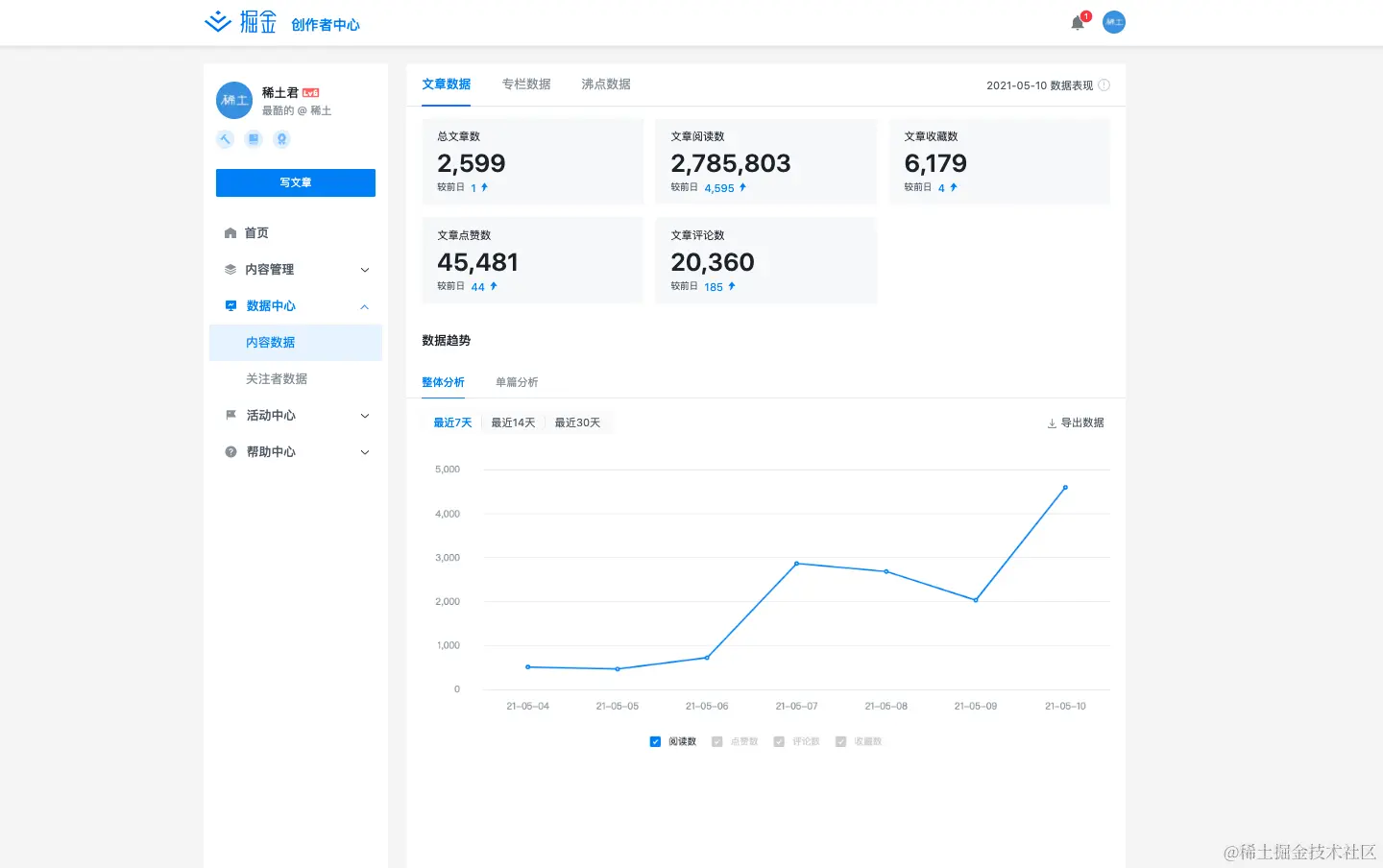Viewport: 1383px width, 868px height.
Task: Toggle the 点赞数 checkbox
Action: coord(716,742)
